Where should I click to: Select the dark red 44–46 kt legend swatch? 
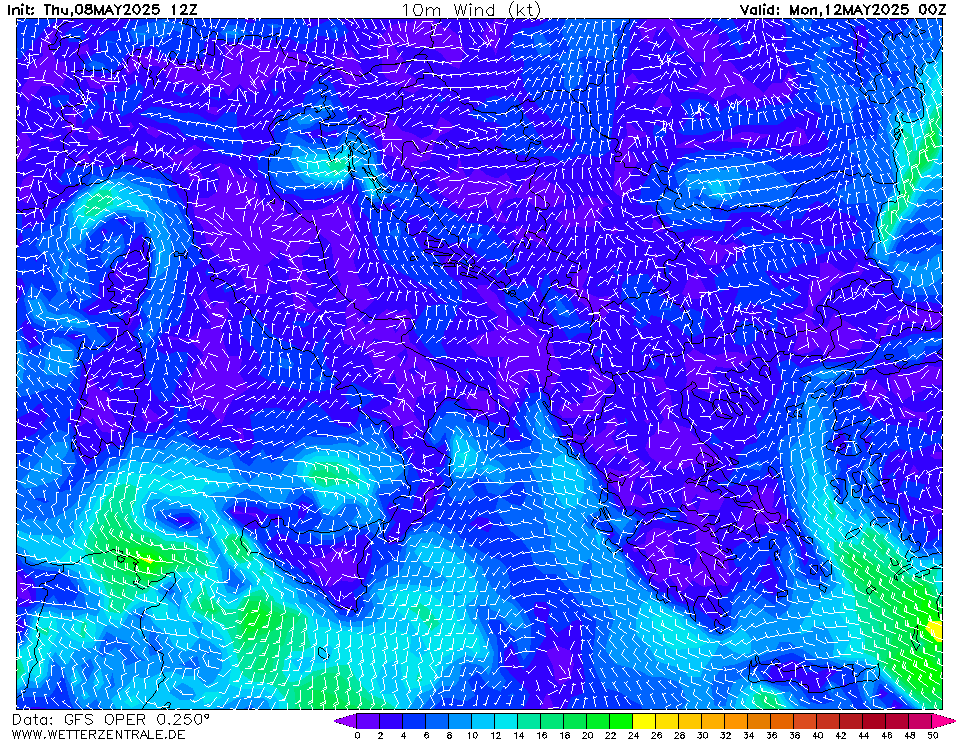click(x=874, y=721)
